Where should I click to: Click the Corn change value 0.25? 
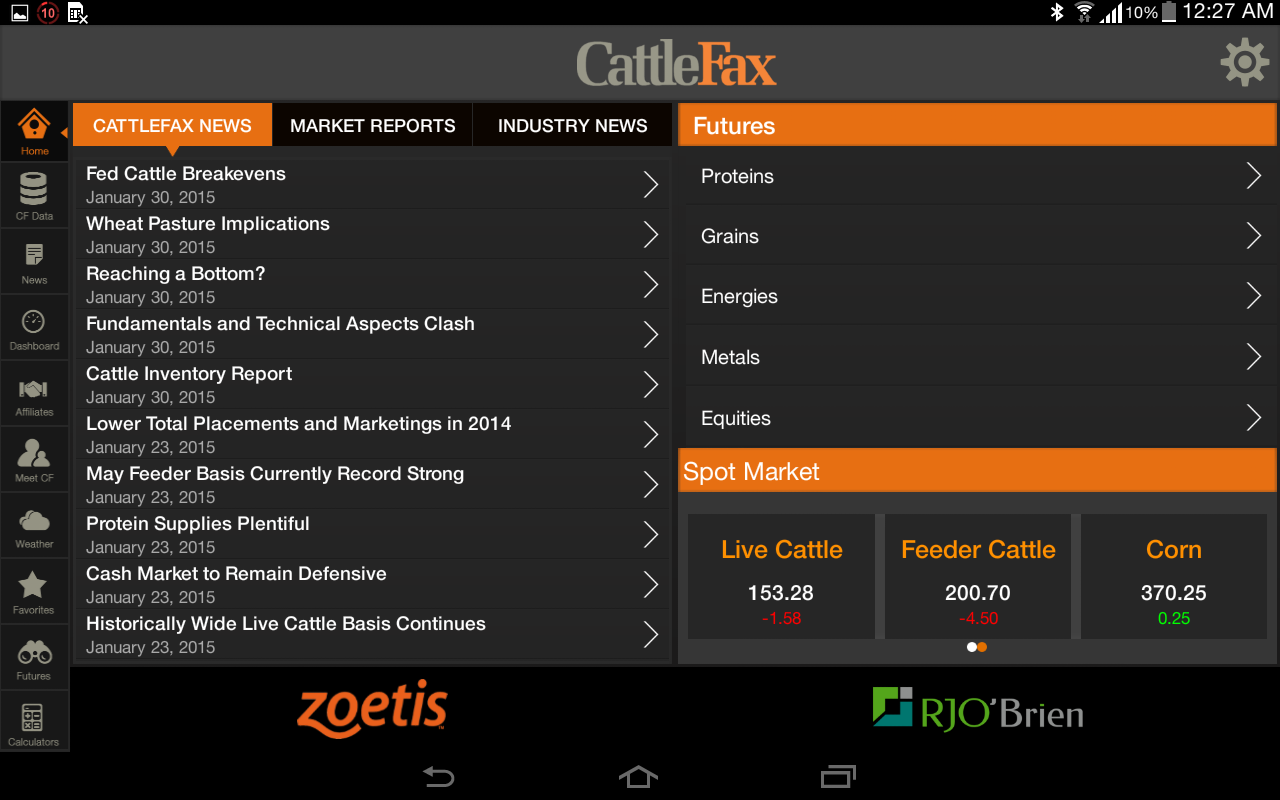click(x=1174, y=618)
